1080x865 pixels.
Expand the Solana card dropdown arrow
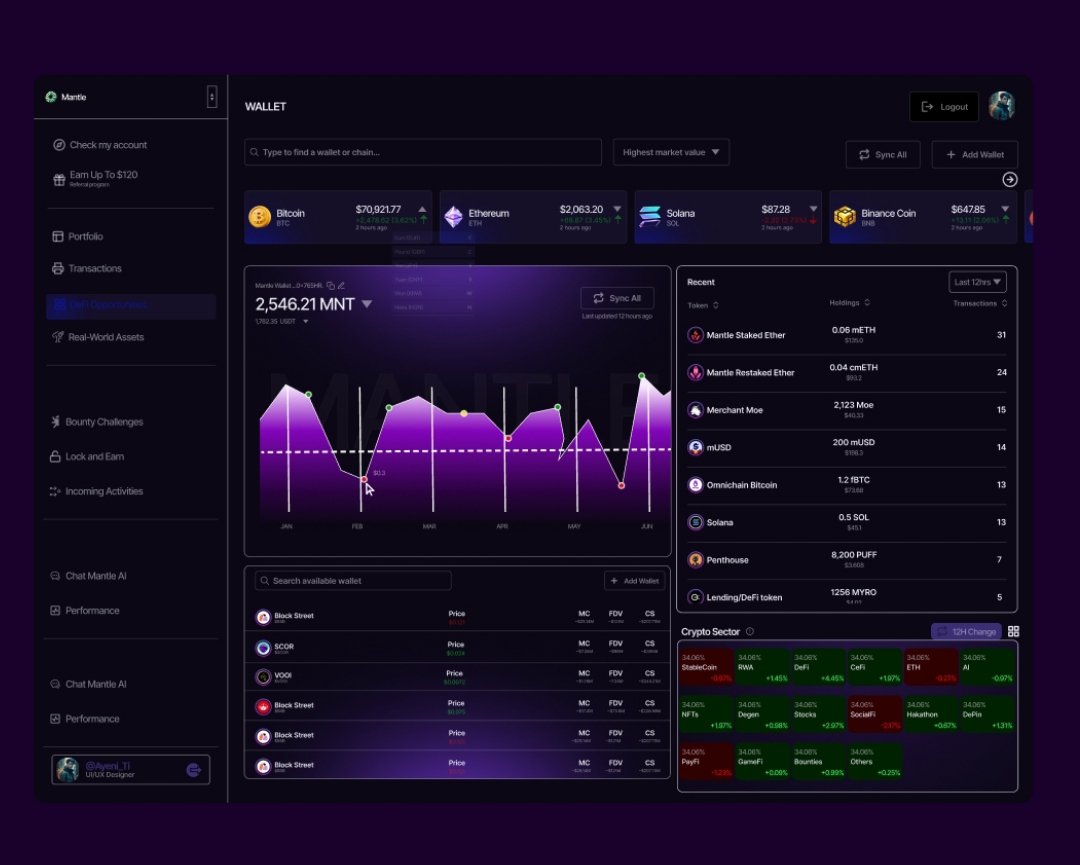tap(813, 209)
